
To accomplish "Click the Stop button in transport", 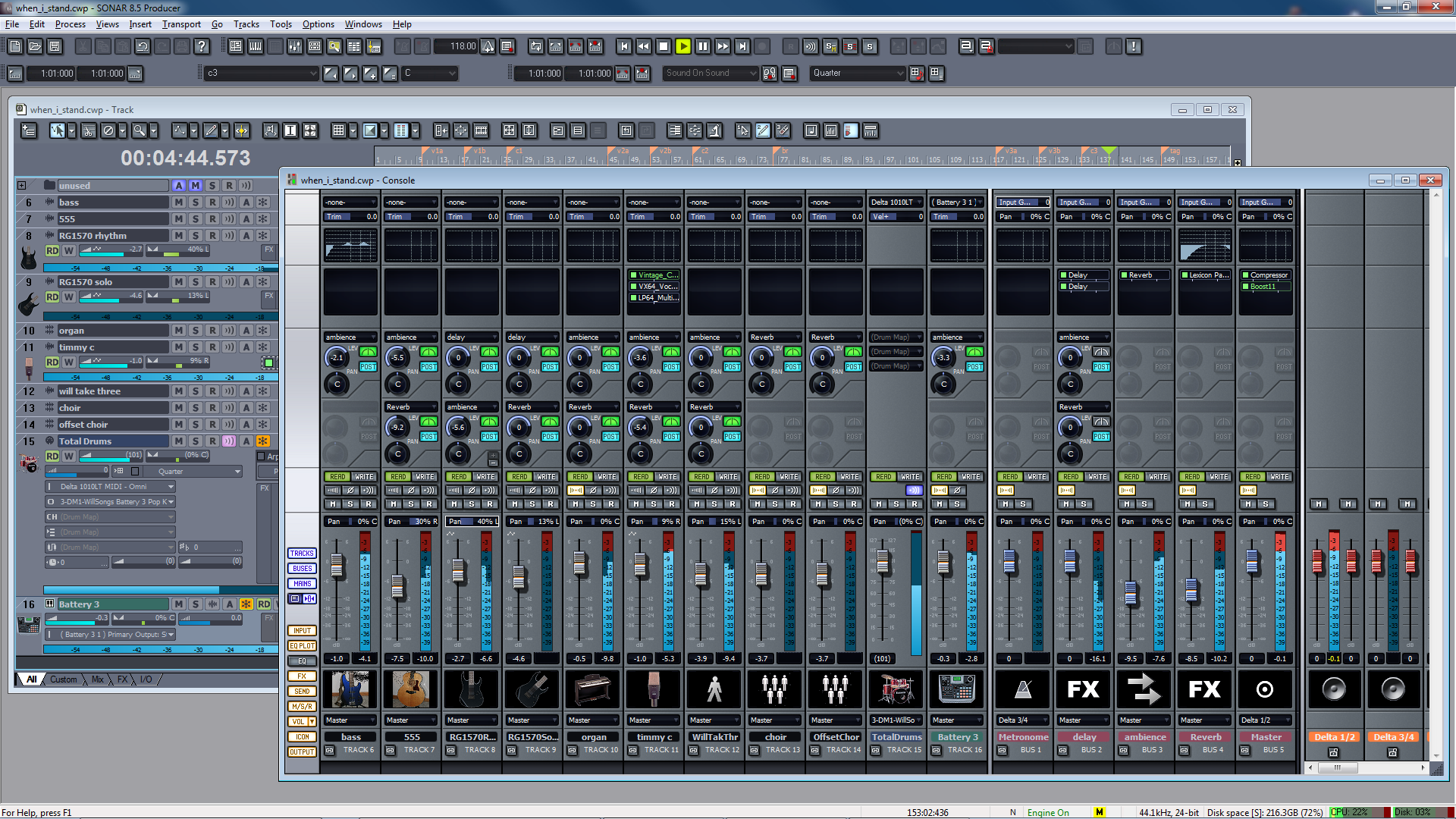I will (x=664, y=46).
